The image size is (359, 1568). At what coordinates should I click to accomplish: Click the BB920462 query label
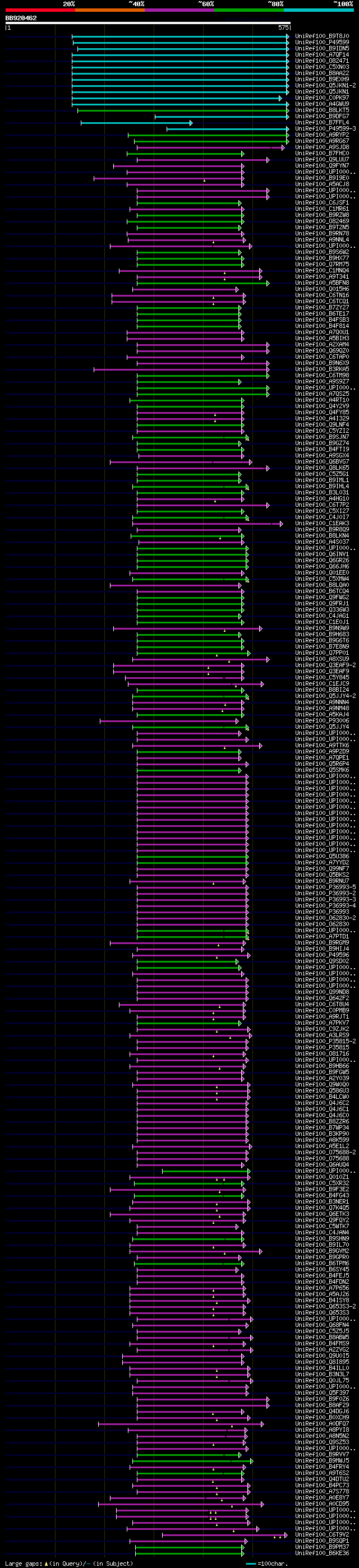point(21,18)
